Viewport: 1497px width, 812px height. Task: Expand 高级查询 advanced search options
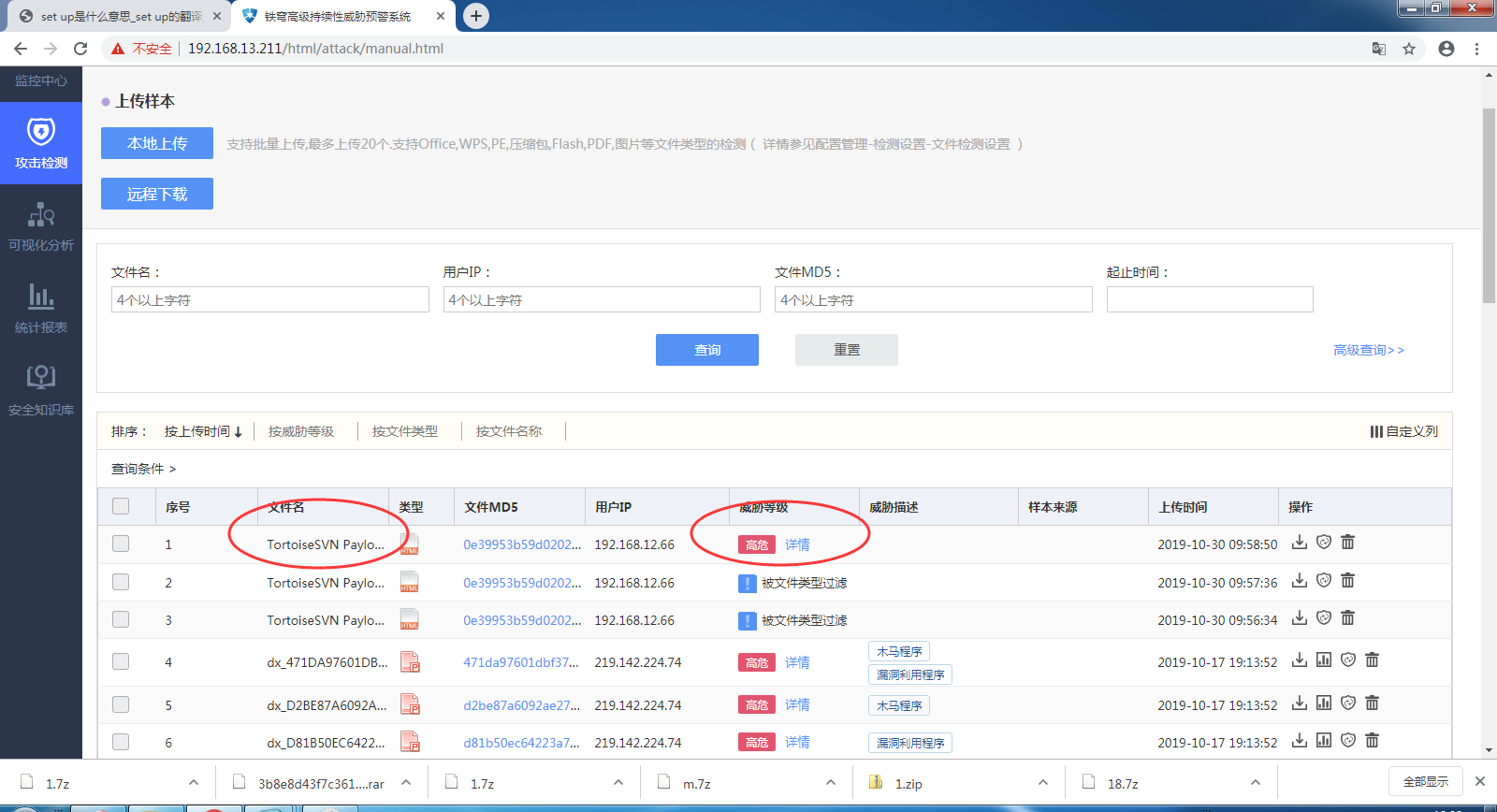pos(1369,350)
